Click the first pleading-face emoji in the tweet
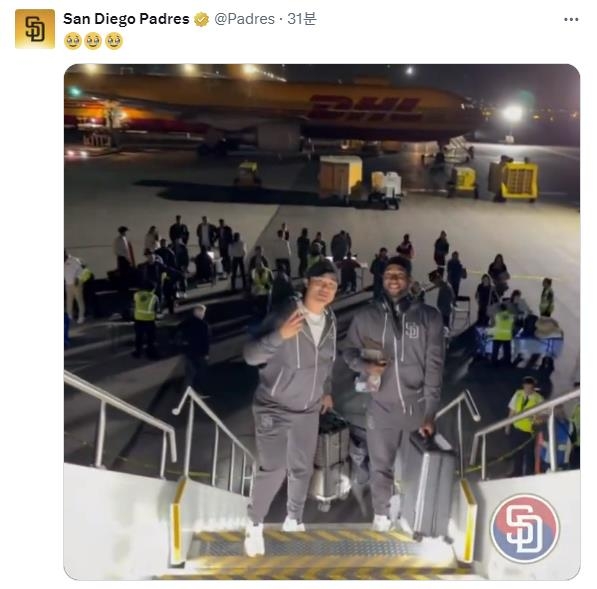 73,41
